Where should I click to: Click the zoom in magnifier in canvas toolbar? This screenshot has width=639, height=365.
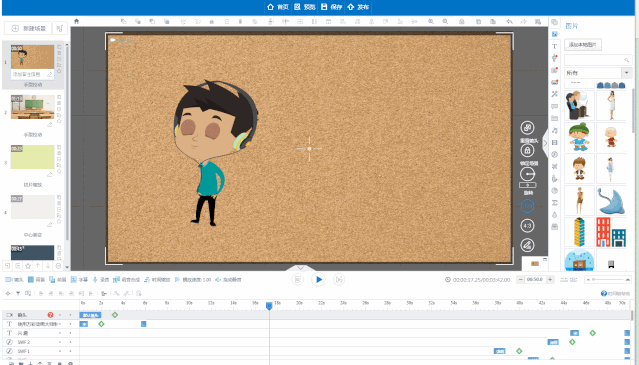point(430,21)
